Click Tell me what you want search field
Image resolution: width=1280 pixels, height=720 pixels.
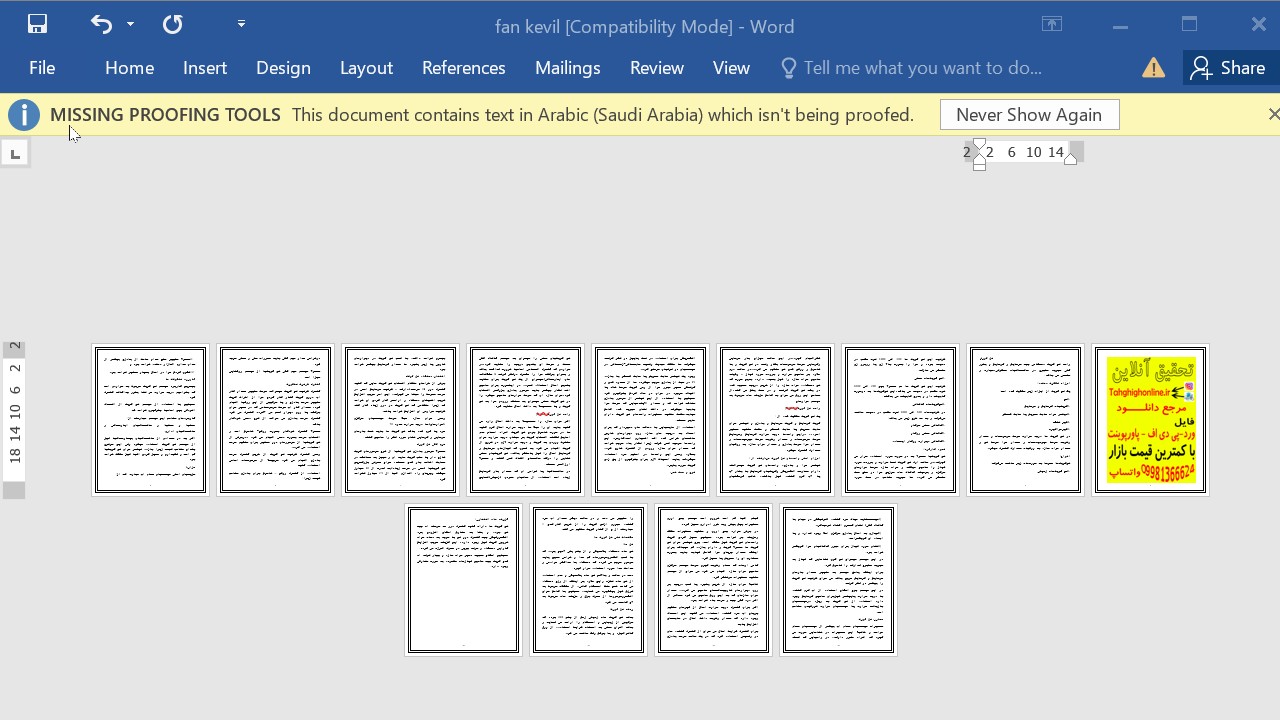point(922,68)
